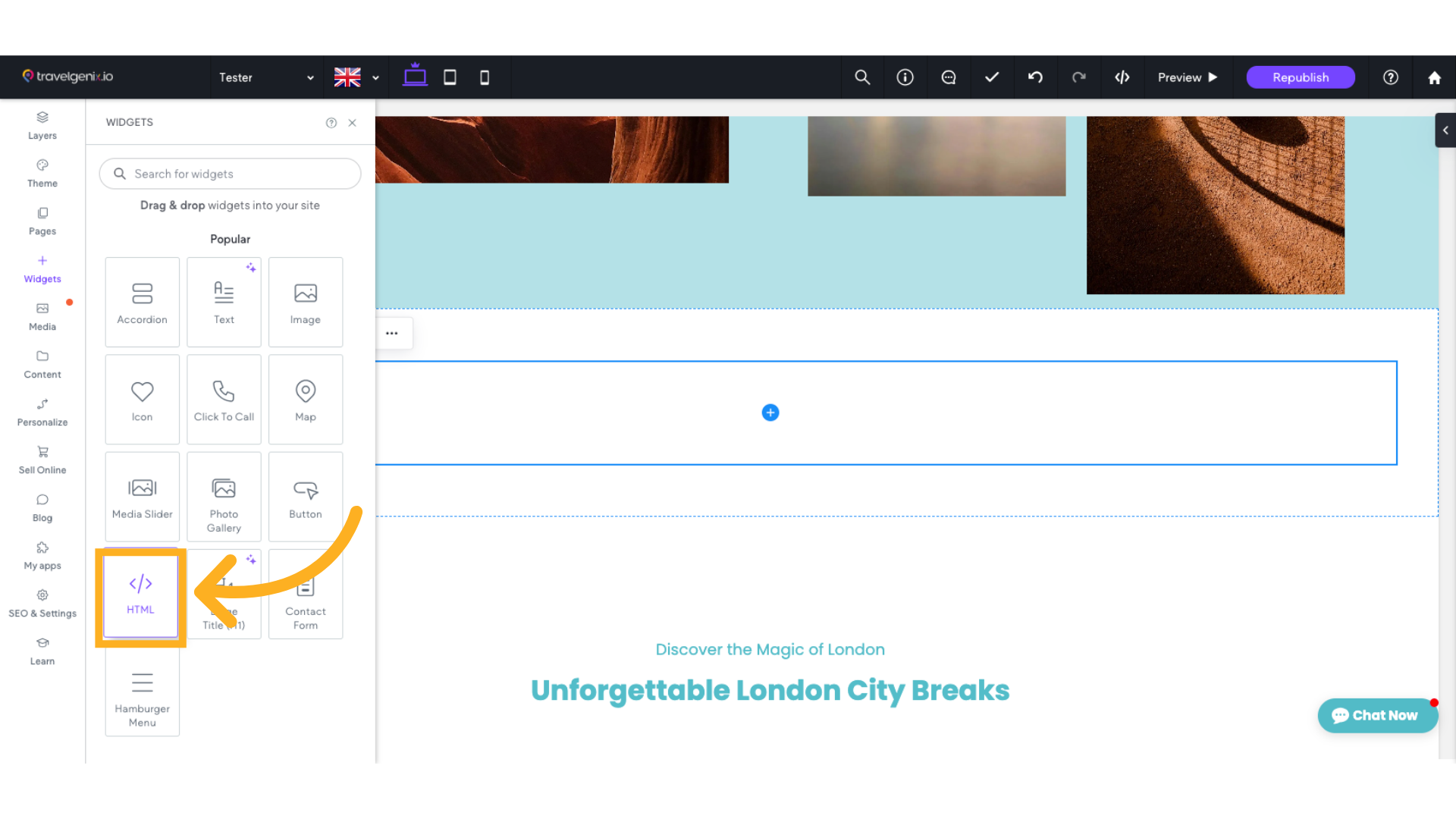Toggle desktop view in the device switcher
The width and height of the screenshot is (1456, 819).
pos(415,75)
